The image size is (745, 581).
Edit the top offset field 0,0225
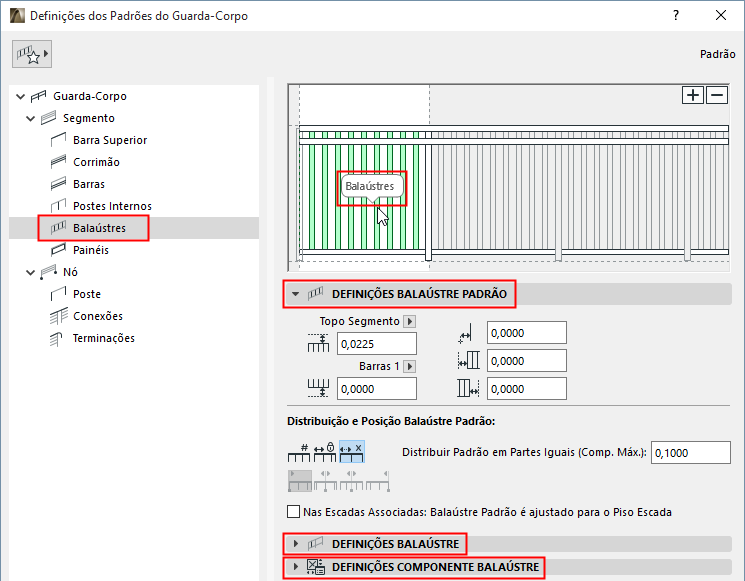(377, 344)
